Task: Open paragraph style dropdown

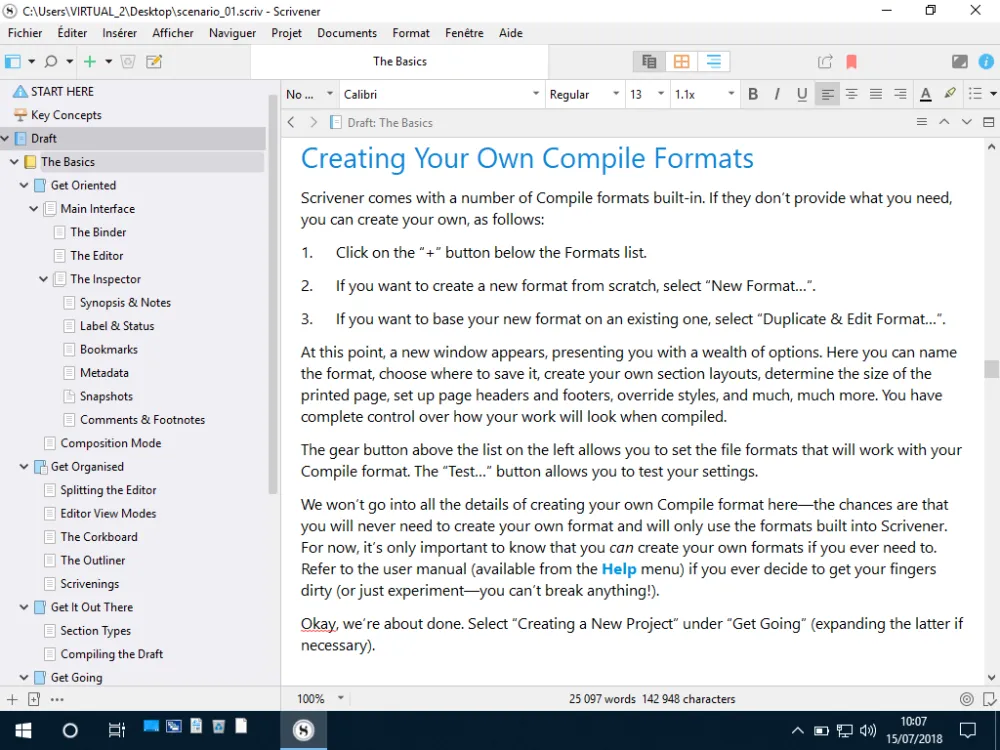Action: (x=309, y=94)
